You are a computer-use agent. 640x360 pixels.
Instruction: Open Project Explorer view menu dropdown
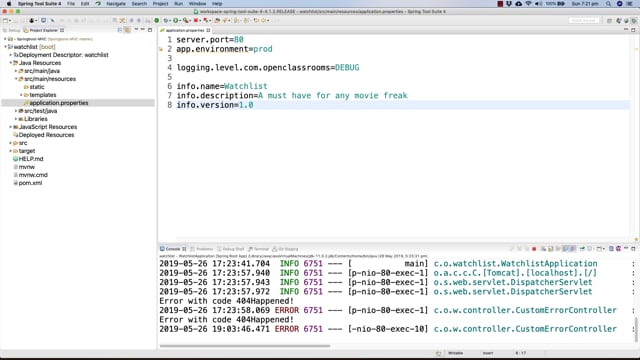(136, 30)
